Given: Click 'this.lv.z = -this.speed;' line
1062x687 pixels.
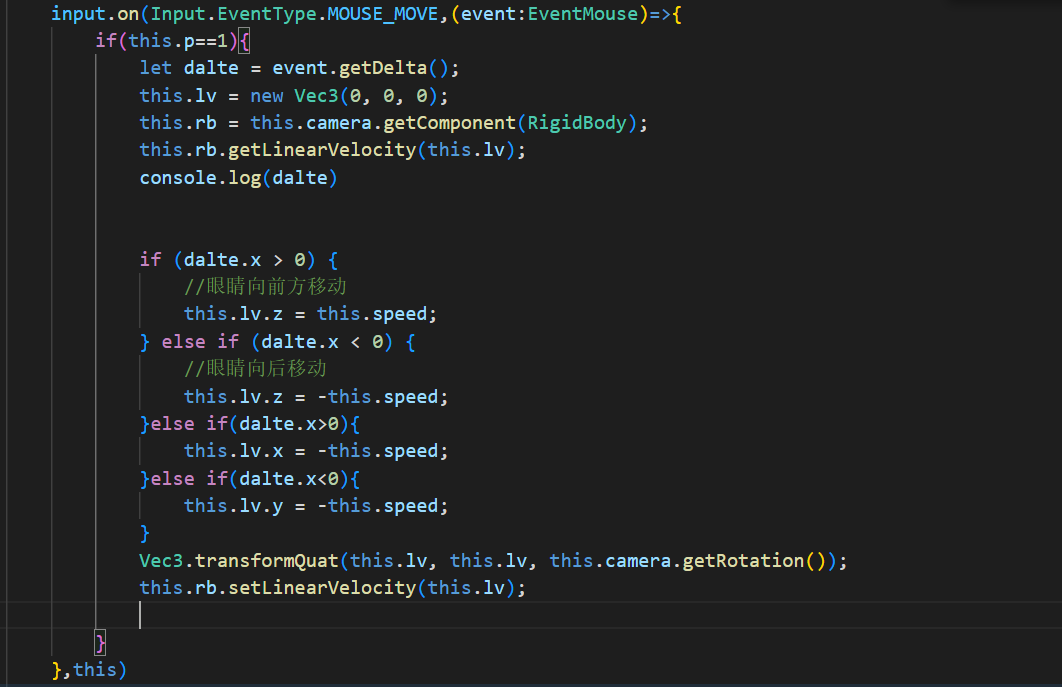Looking at the screenshot, I should 316,396.
